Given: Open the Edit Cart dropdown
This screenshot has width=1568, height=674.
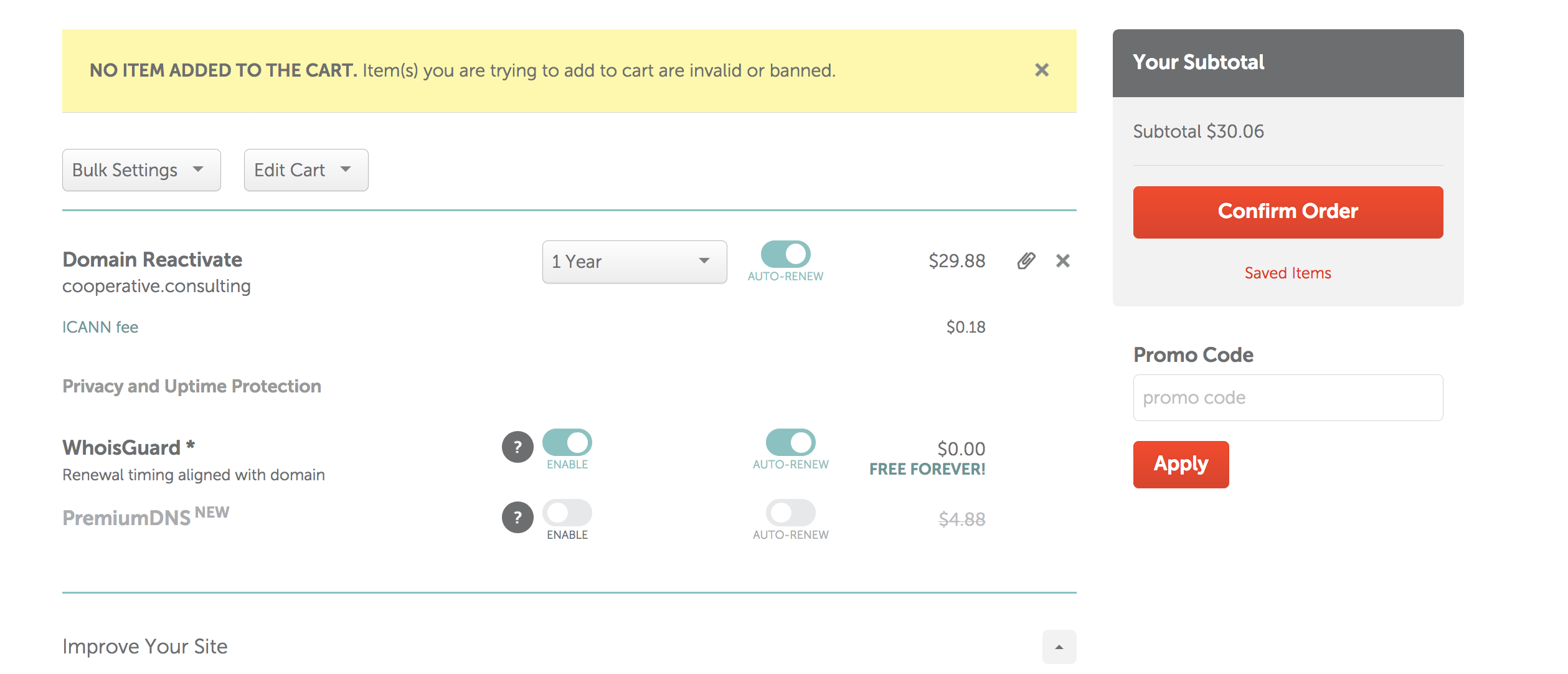Looking at the screenshot, I should [x=306, y=170].
